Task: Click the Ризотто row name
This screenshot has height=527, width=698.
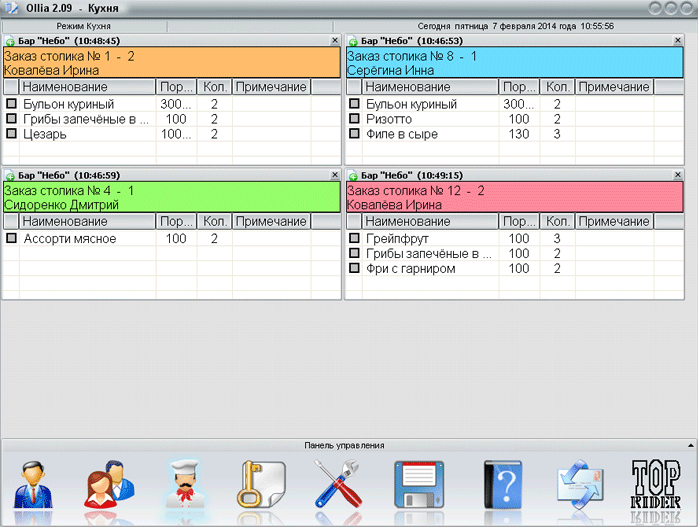Action: pyautogui.click(x=389, y=119)
